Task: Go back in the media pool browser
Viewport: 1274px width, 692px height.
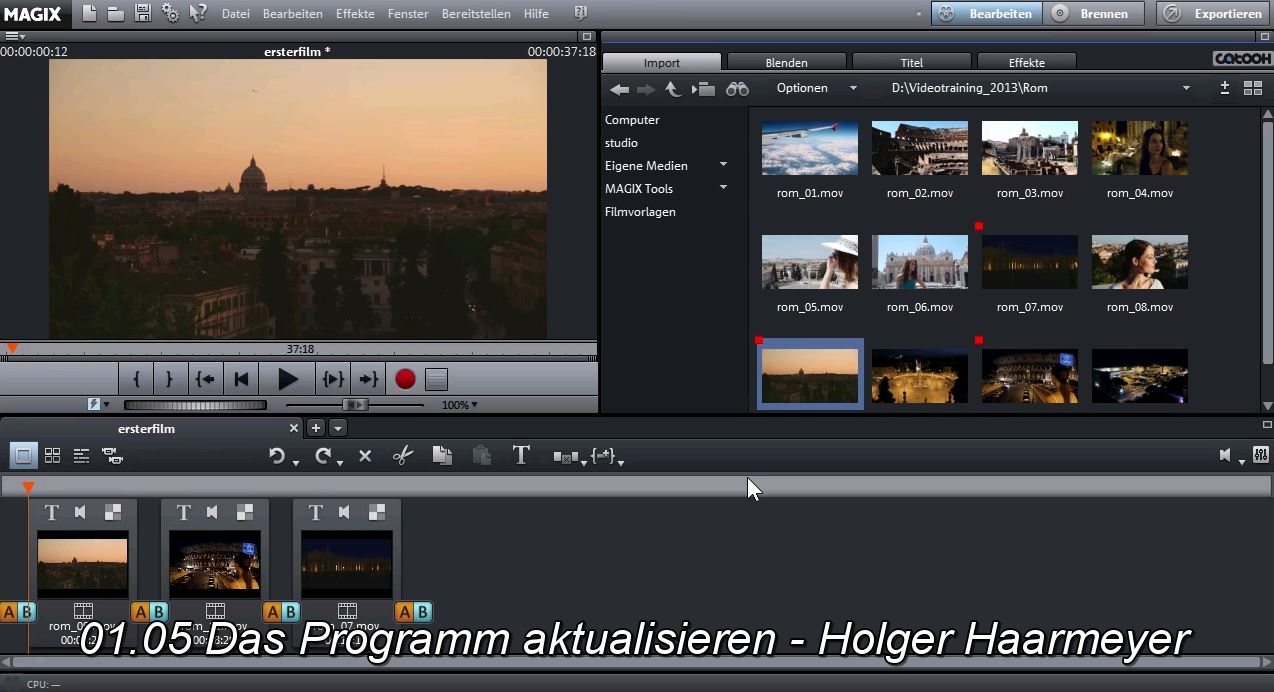Action: click(x=620, y=89)
